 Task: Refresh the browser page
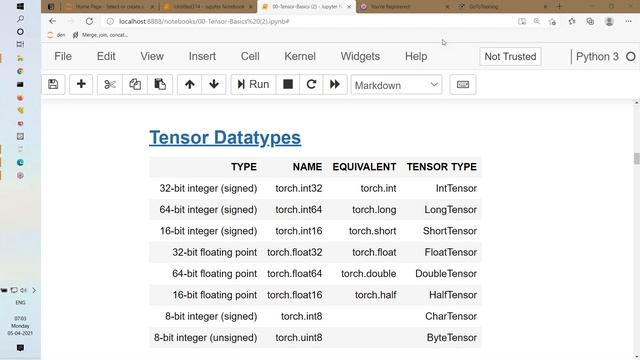coord(89,21)
